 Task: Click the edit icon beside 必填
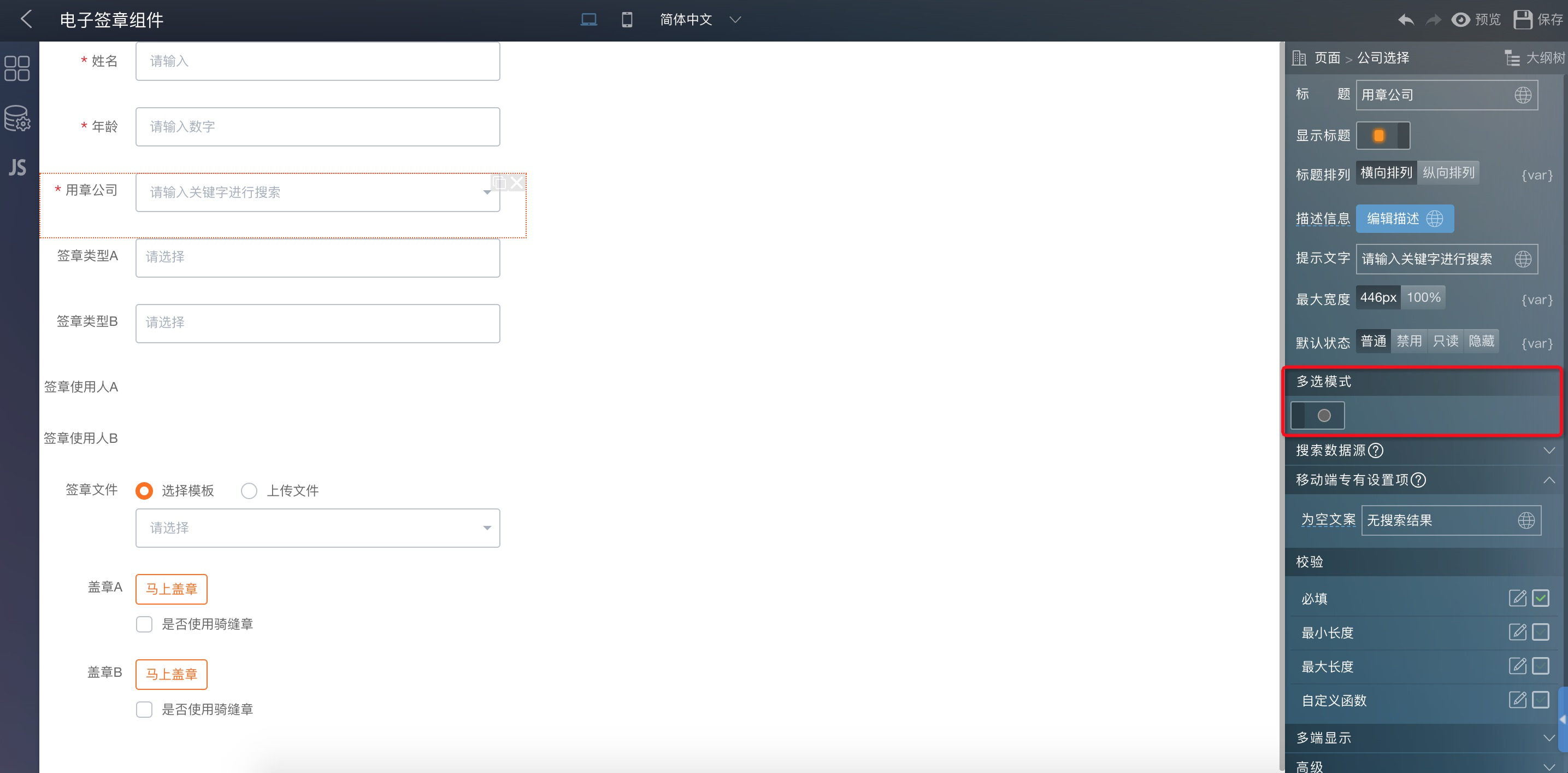(x=1517, y=598)
